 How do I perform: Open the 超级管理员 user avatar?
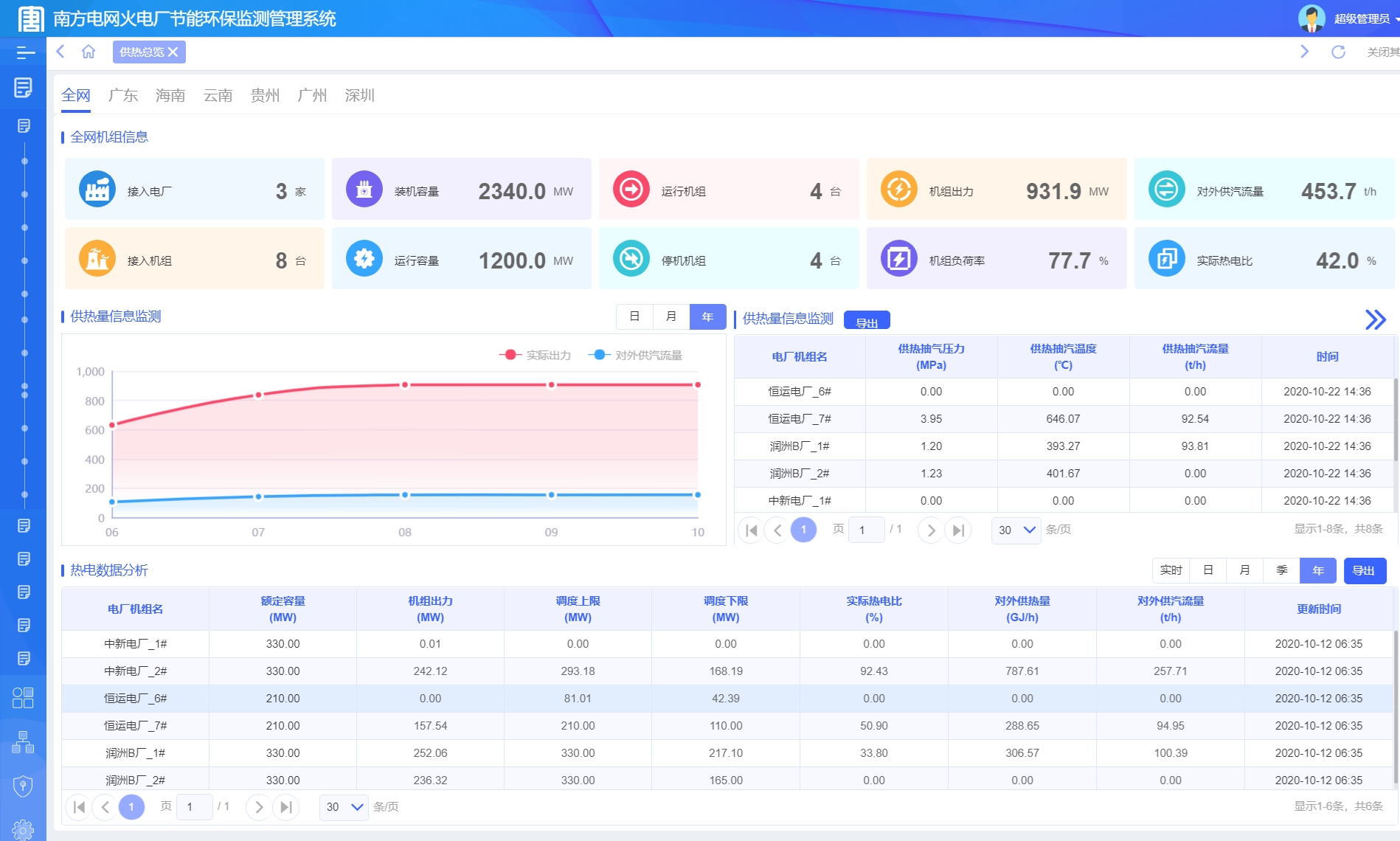point(1311,18)
